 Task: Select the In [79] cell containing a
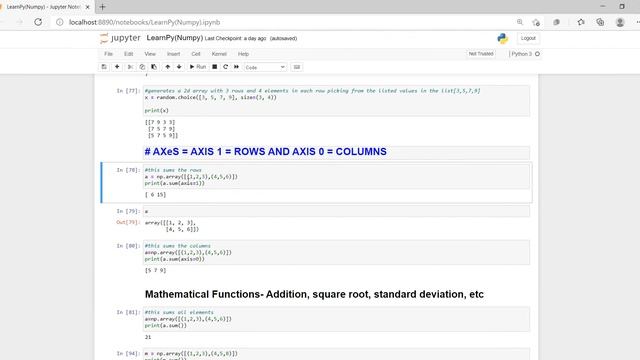[336, 211]
